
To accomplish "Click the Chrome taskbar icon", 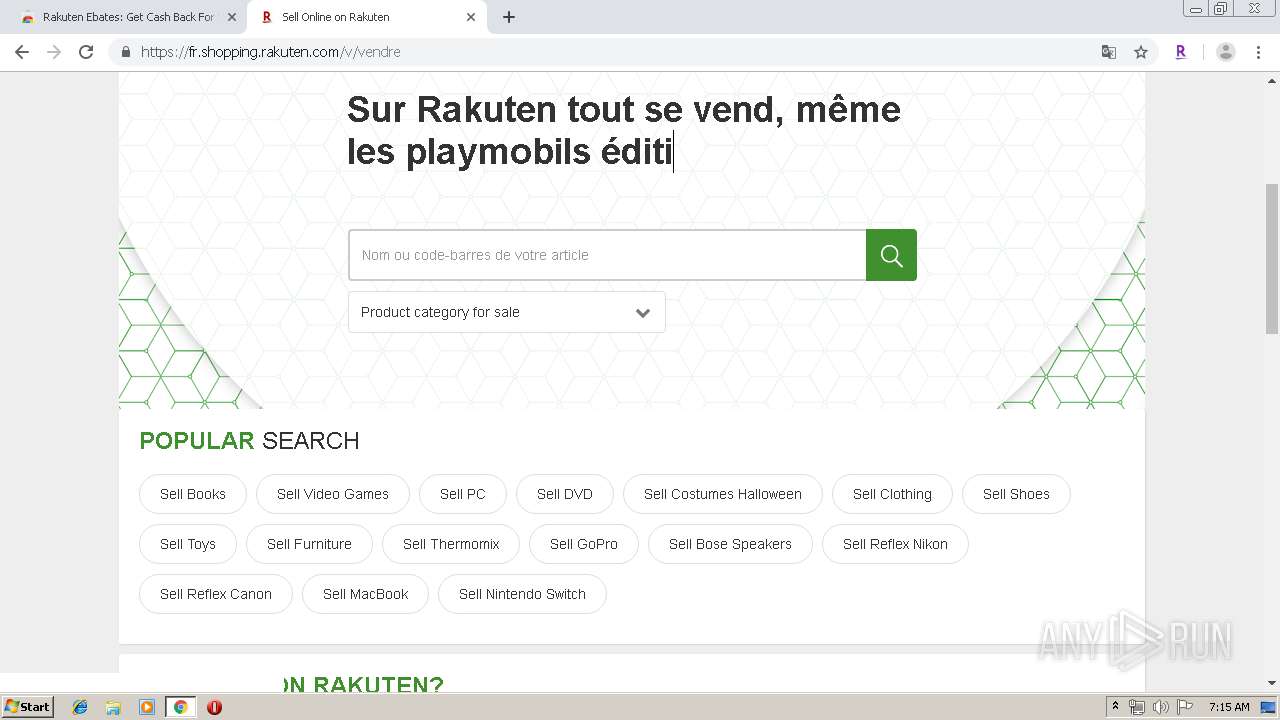I will coord(180,707).
